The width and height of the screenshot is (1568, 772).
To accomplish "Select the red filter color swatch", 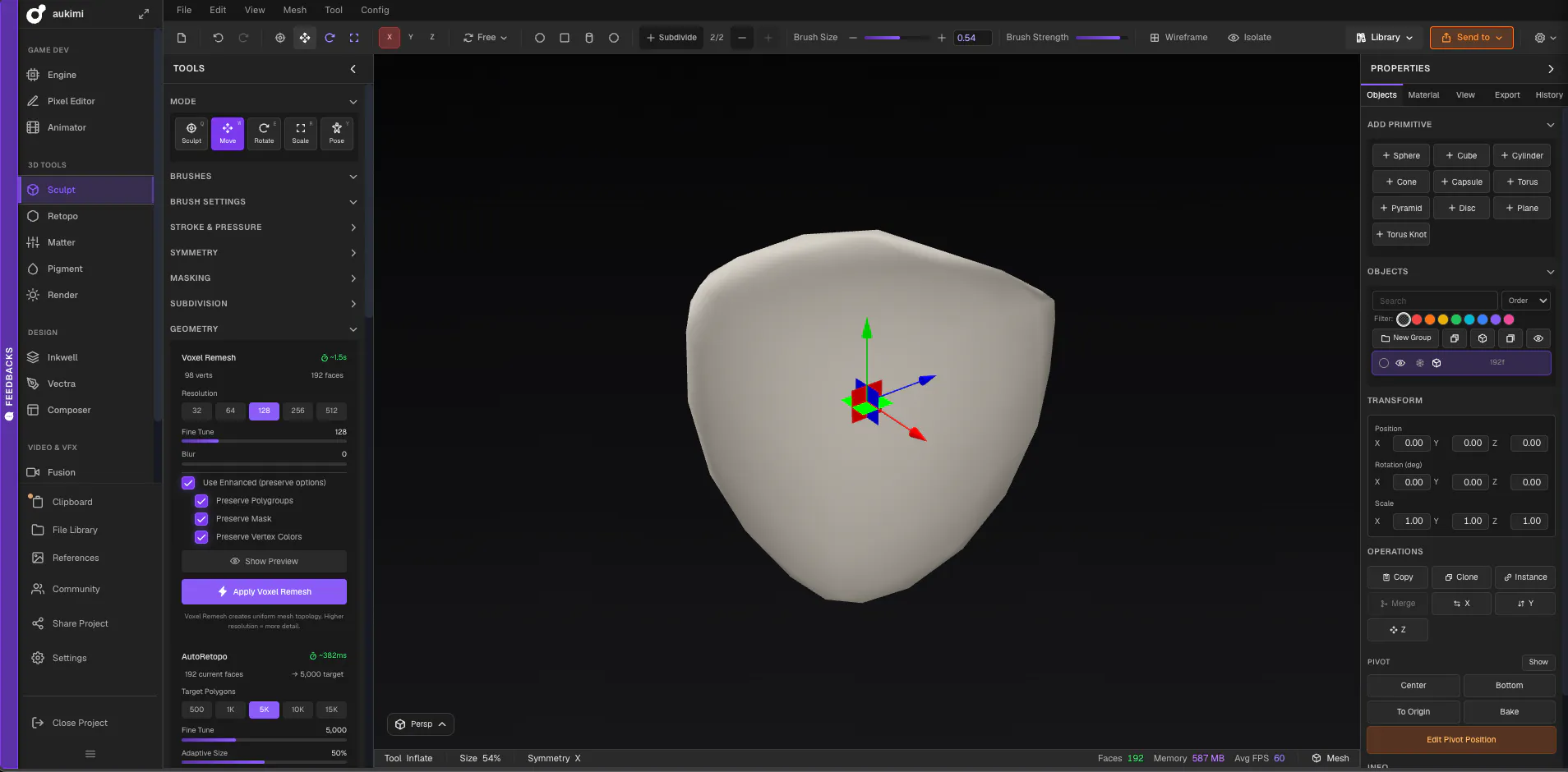I will [1417, 319].
